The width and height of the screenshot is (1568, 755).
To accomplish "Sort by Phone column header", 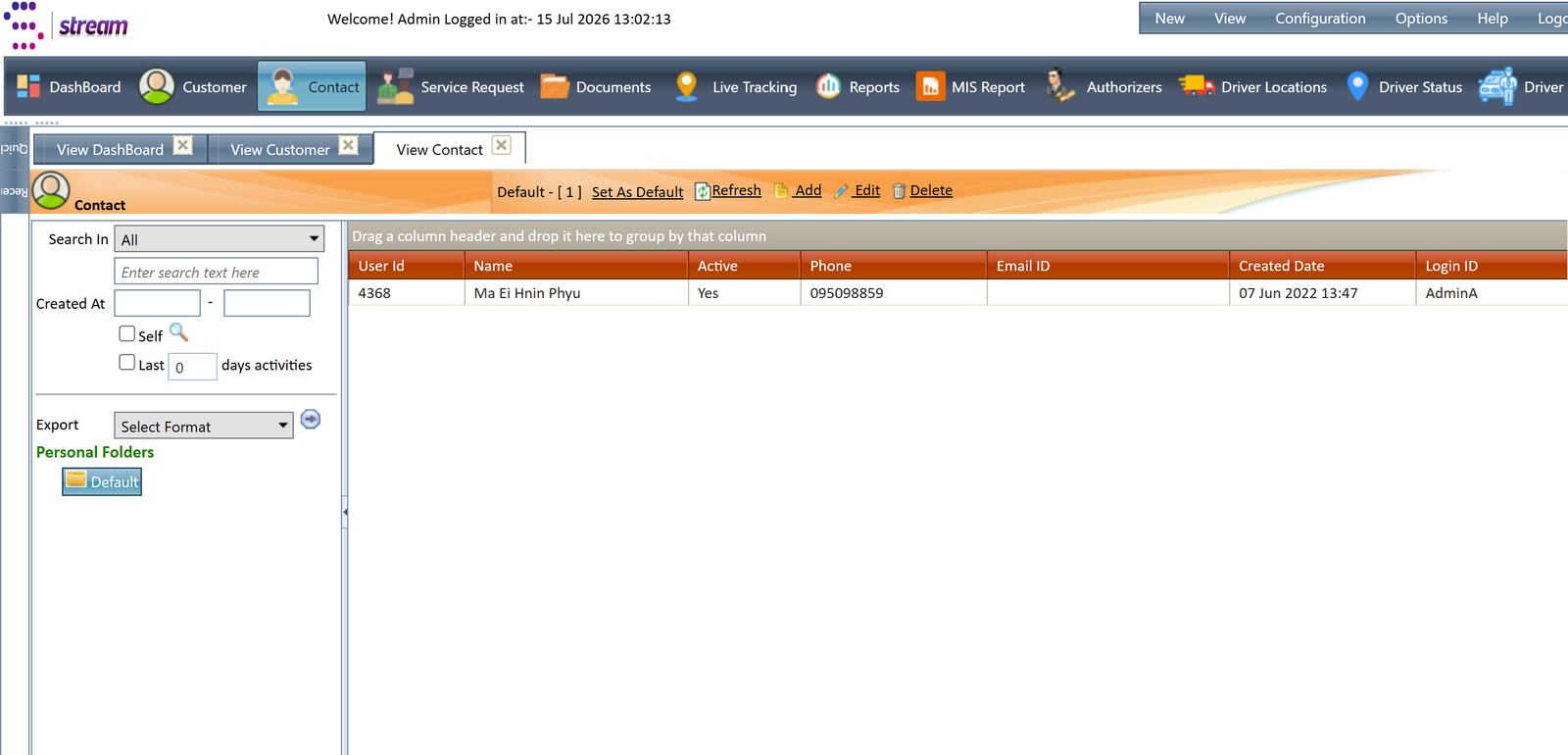I will (894, 266).
